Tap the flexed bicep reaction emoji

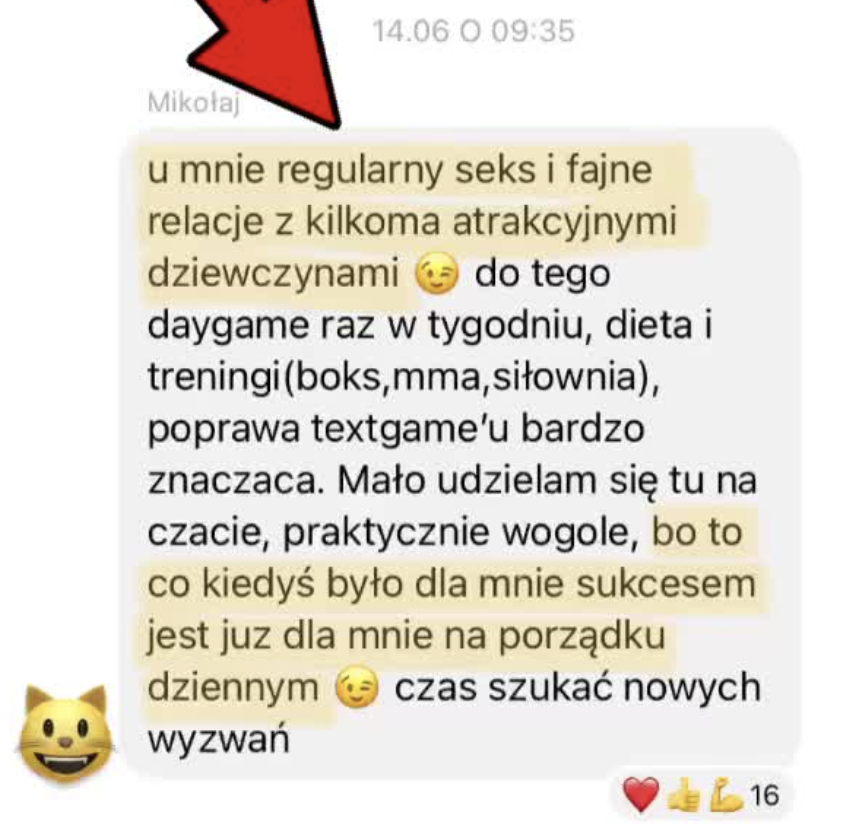726,795
